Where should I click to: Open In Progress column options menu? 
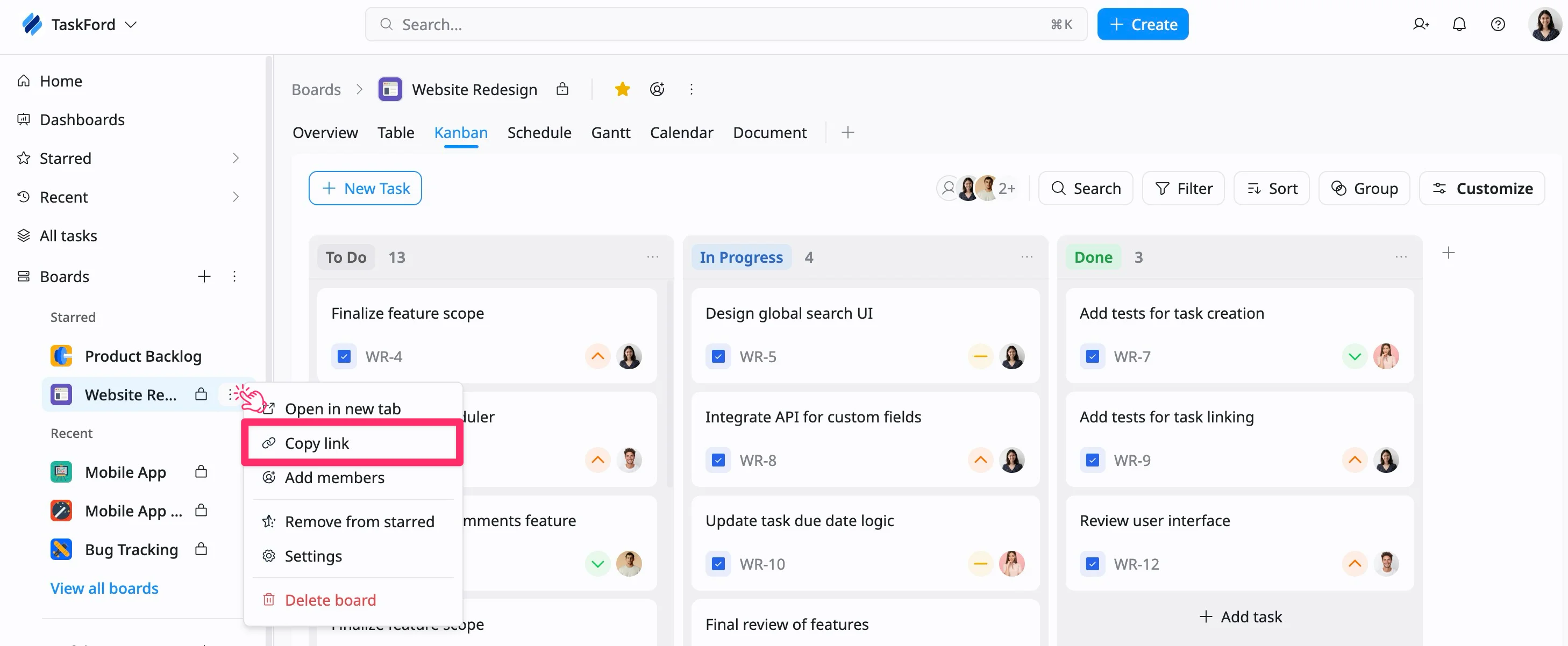pyautogui.click(x=1027, y=257)
